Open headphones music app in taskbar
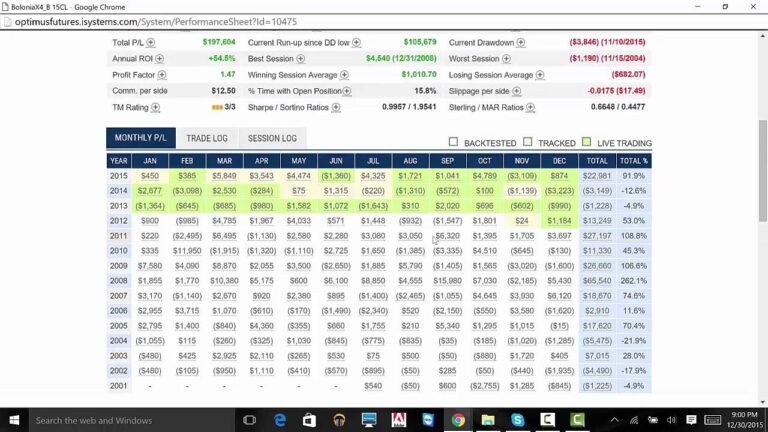The width and height of the screenshot is (768, 432). pyautogui.click(x=339, y=420)
